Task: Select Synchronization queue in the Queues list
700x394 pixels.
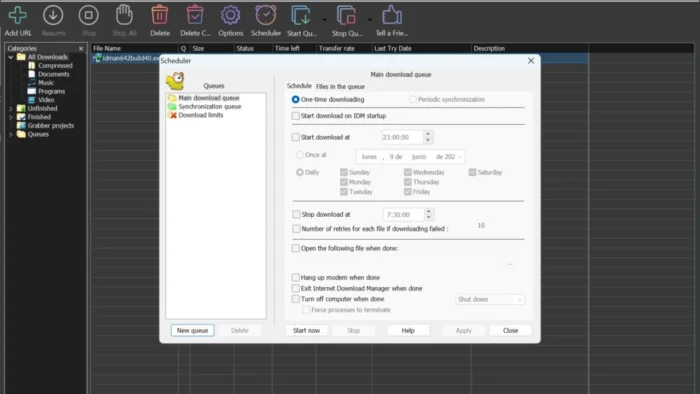Action: [205, 106]
